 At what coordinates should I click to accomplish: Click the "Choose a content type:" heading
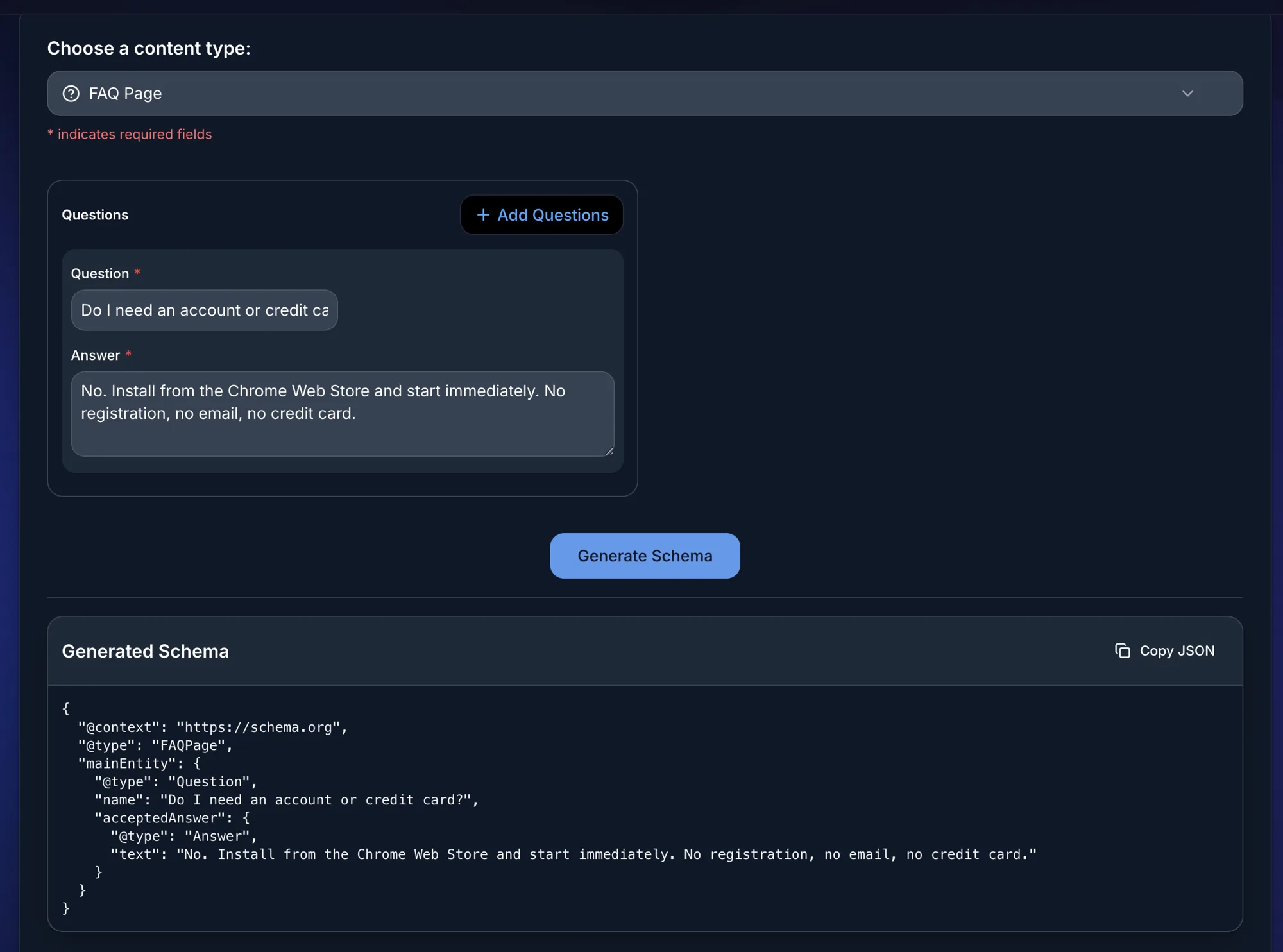(149, 48)
